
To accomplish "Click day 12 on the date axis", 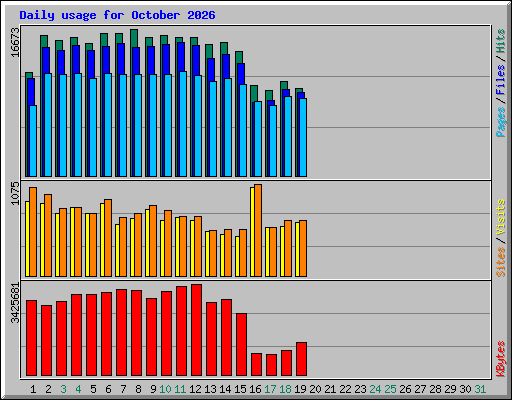I will point(195,389).
